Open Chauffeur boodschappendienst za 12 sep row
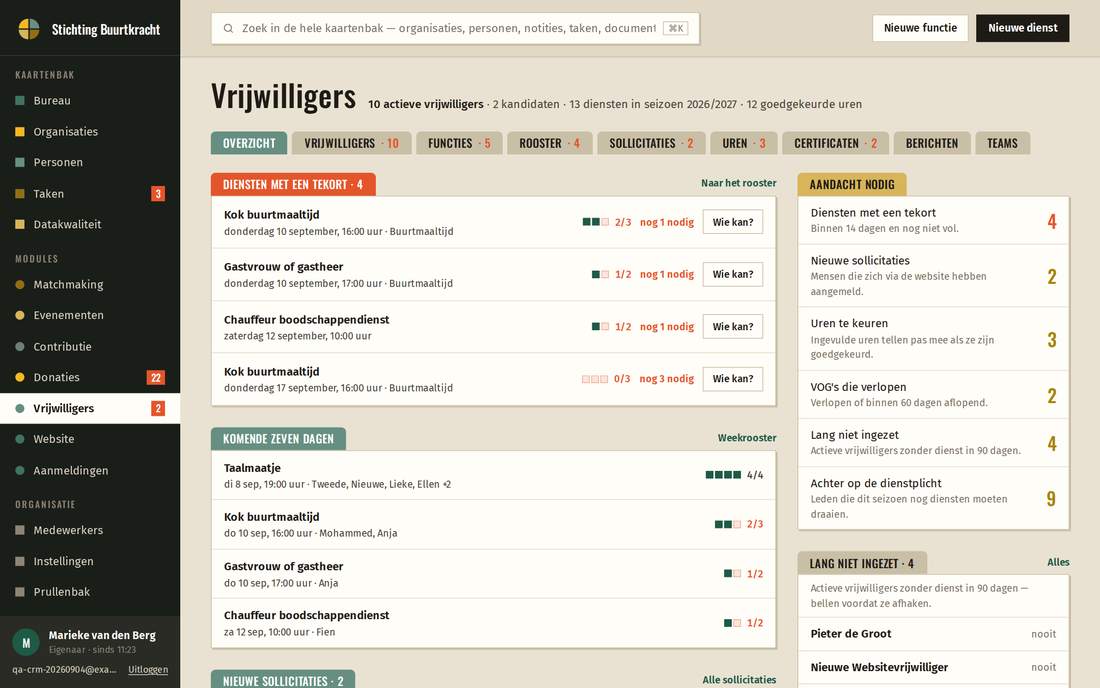1100x688 pixels. pyautogui.click(x=494, y=623)
